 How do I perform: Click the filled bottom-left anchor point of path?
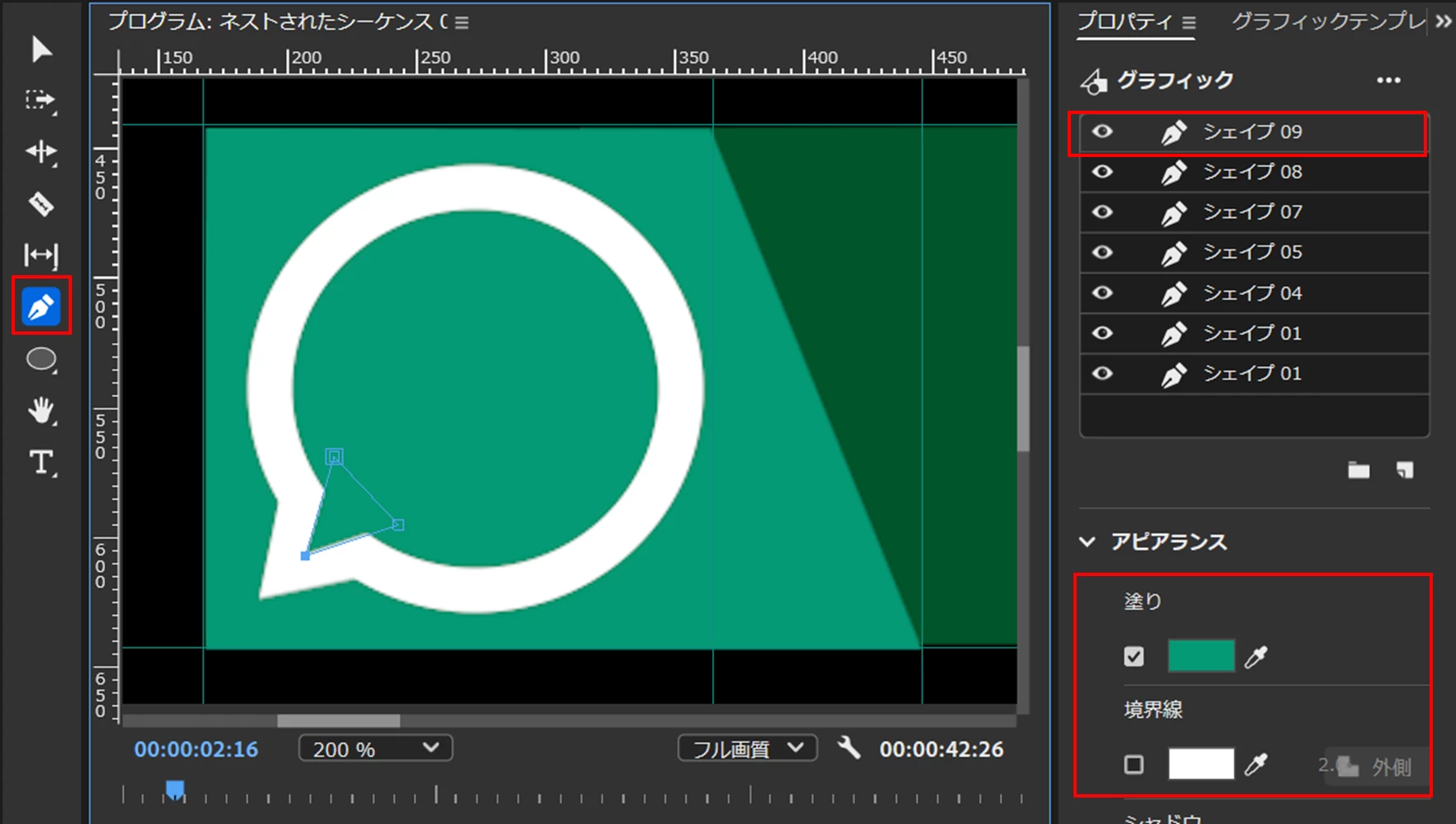tap(305, 556)
